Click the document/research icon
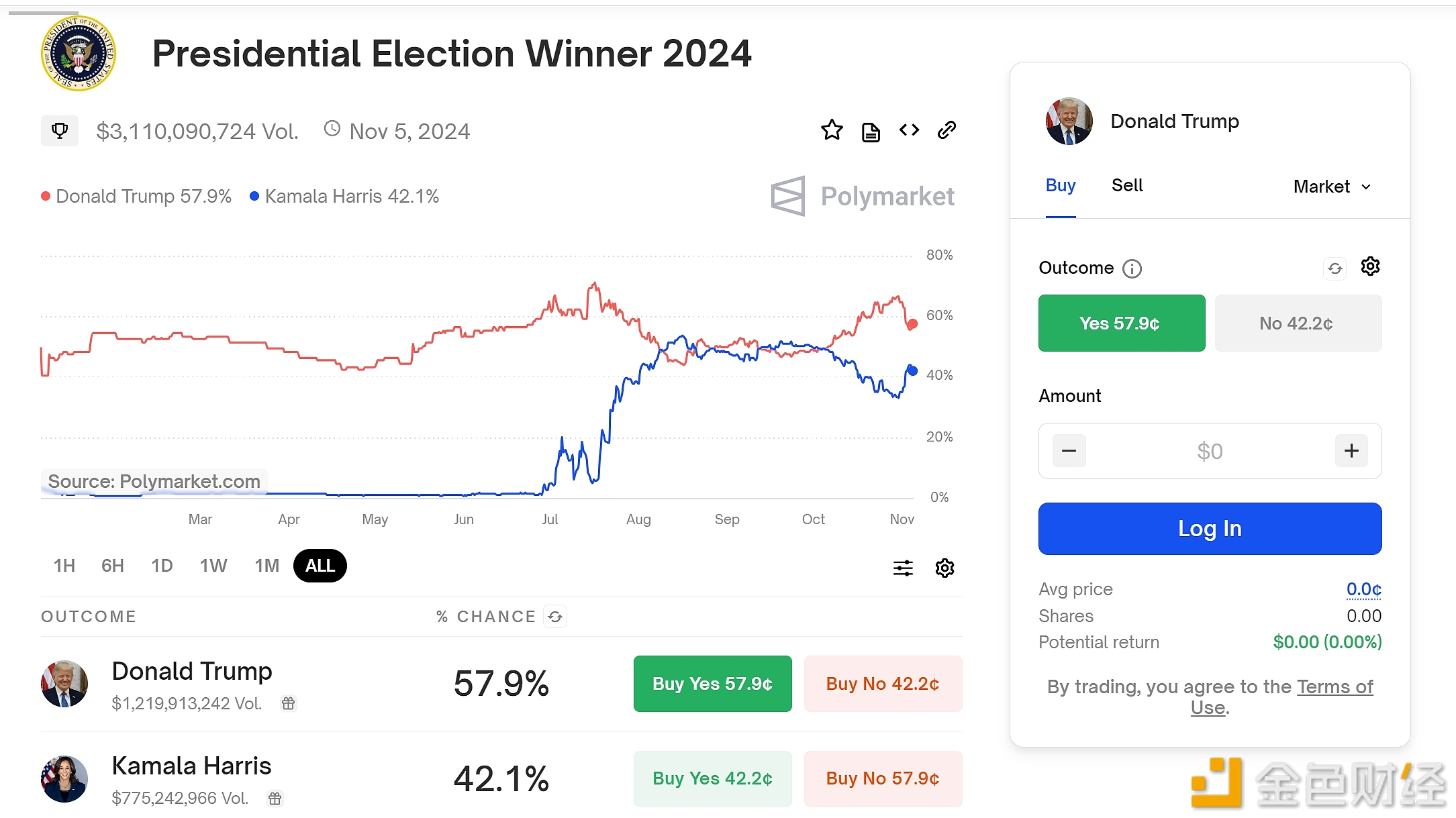 point(871,130)
